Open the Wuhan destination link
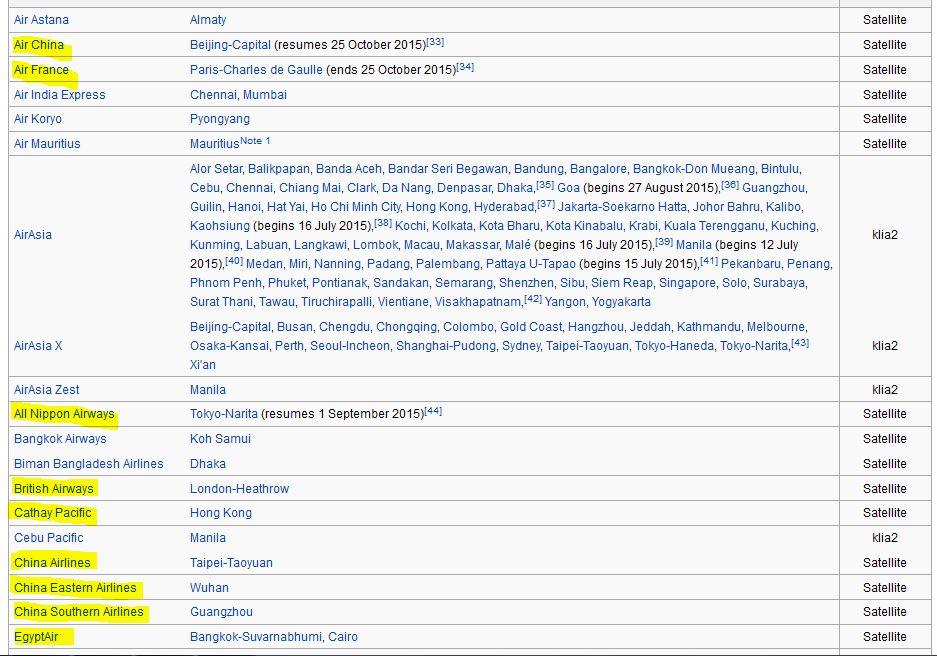 tap(209, 588)
